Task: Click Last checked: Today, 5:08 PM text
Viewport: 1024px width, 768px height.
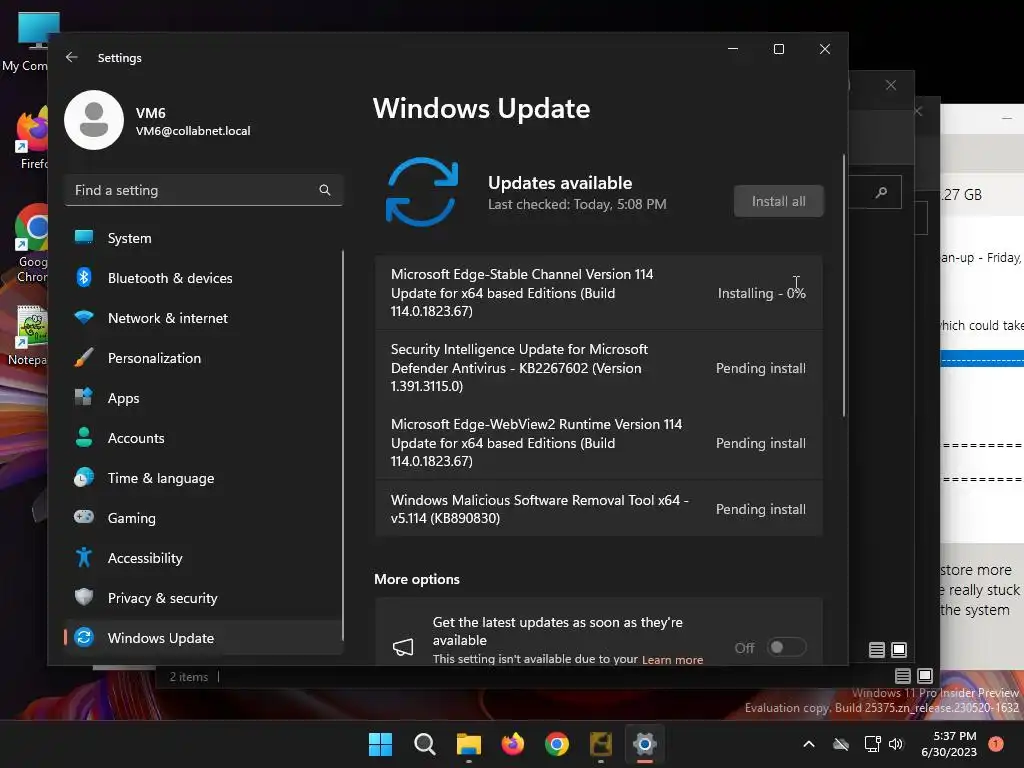Action: [577, 204]
